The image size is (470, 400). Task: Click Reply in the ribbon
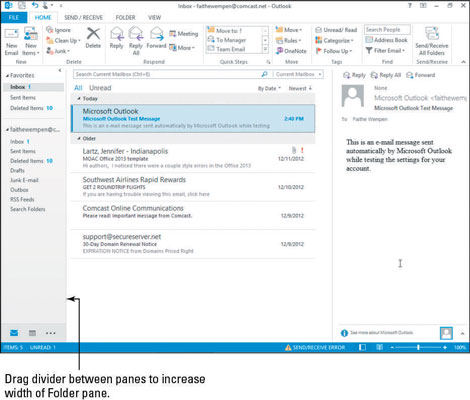(116, 38)
